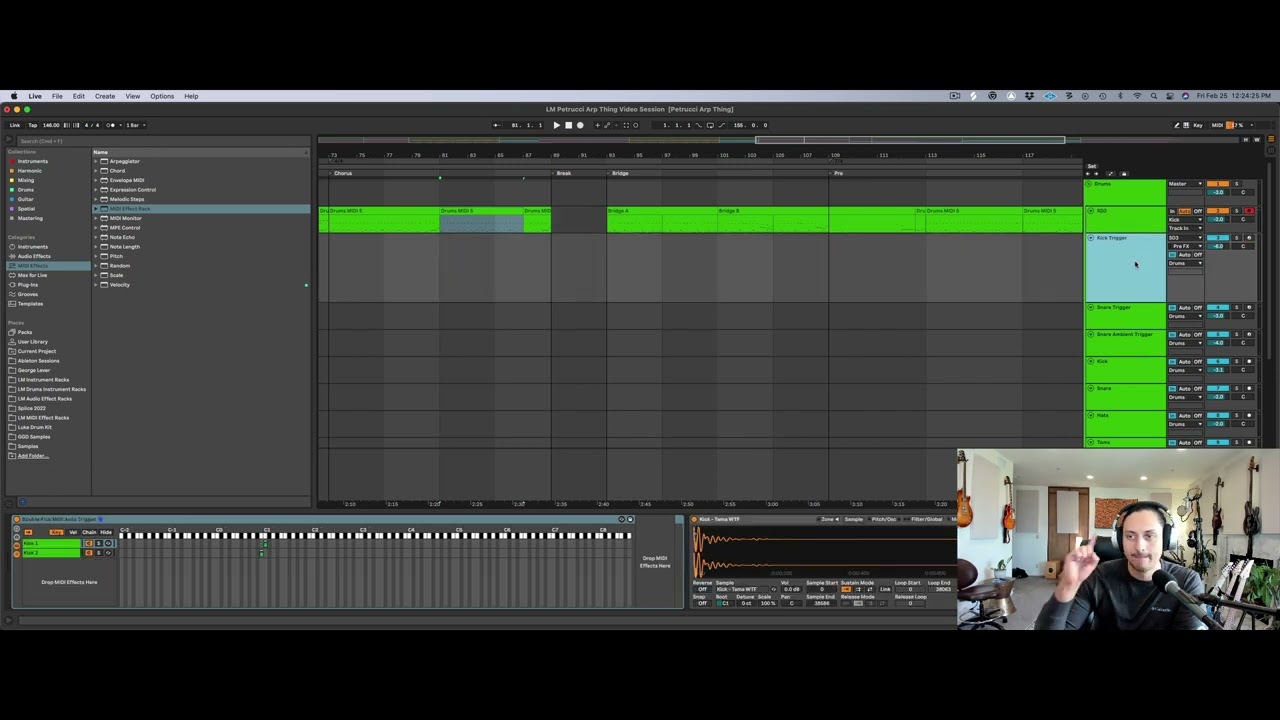This screenshot has height=720, width=1280.
Task: Select the Drums collection in browser
Action: point(25,190)
